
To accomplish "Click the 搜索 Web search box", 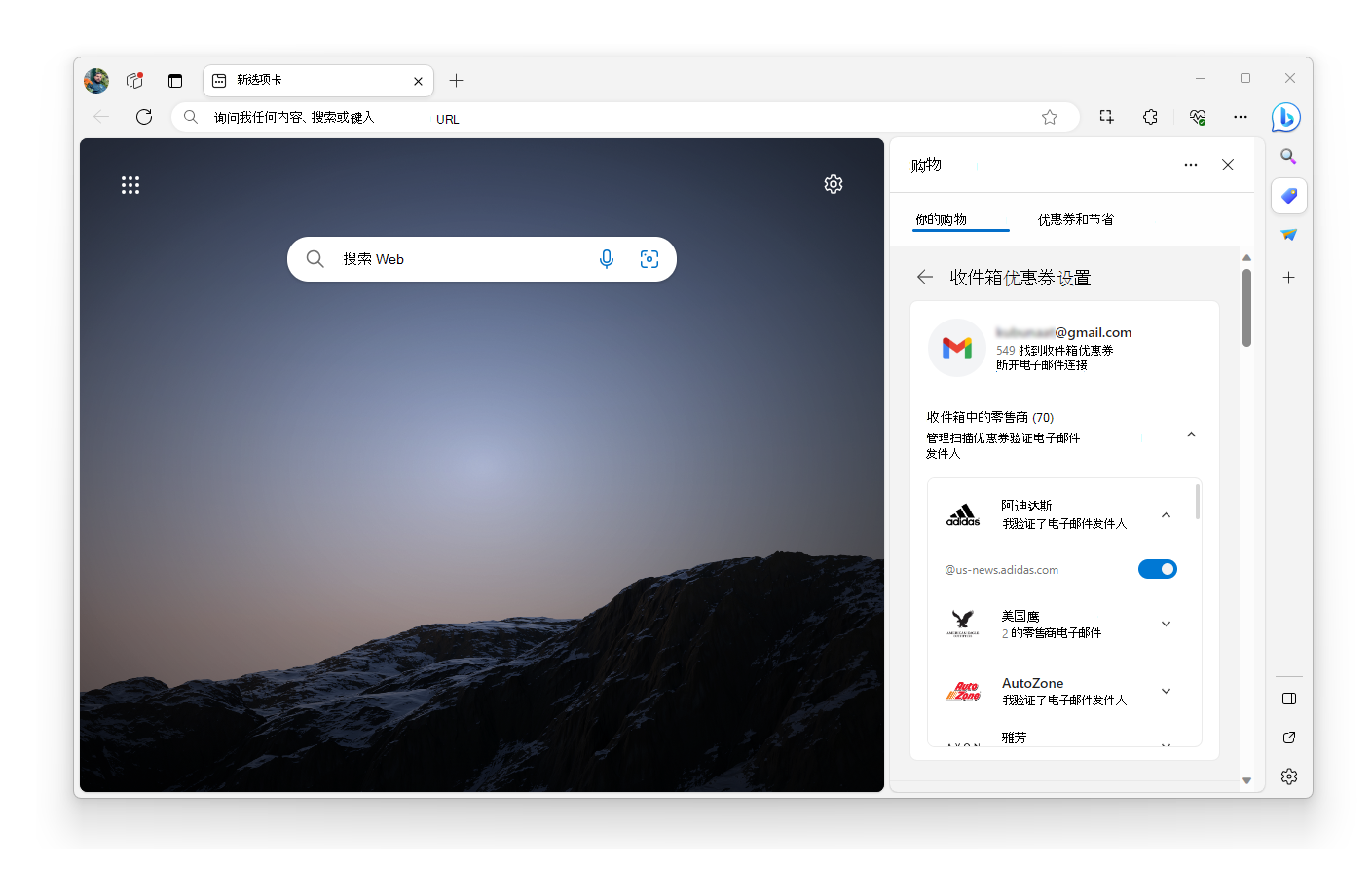I will click(482, 259).
